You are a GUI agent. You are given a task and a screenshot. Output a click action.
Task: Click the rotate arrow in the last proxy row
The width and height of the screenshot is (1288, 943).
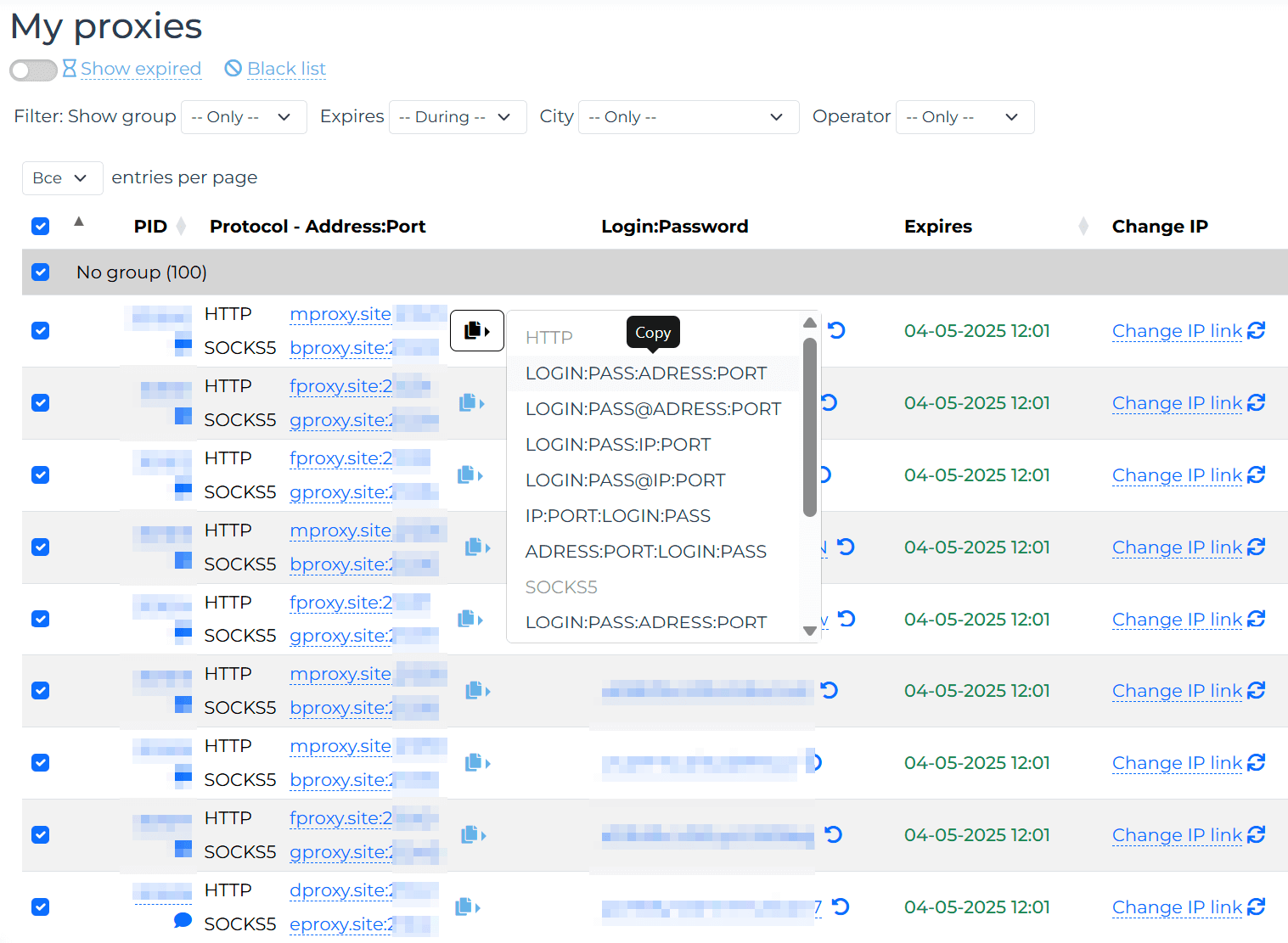tap(841, 907)
